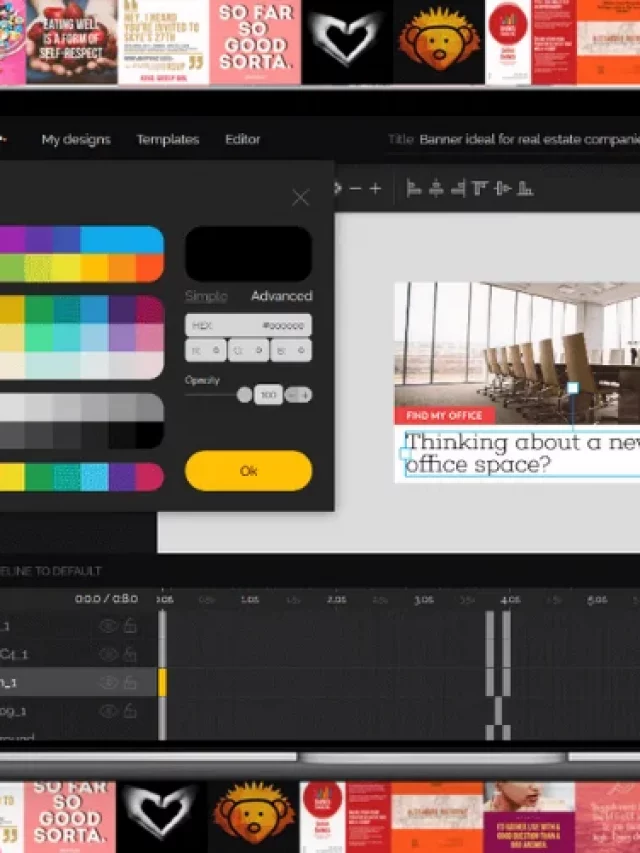Viewport: 640px width, 853px height.
Task: Pick the red-orange swatch in the rainbow palette
Action: click(149, 268)
